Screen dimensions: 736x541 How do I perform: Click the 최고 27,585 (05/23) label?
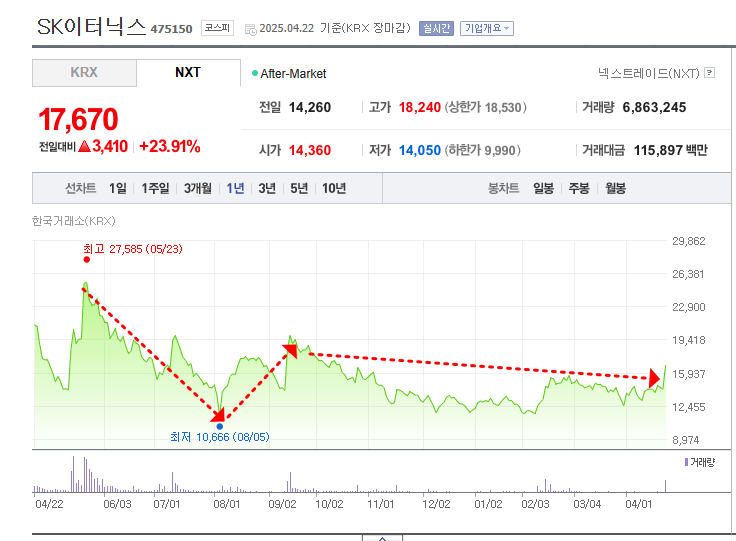[x=133, y=249]
